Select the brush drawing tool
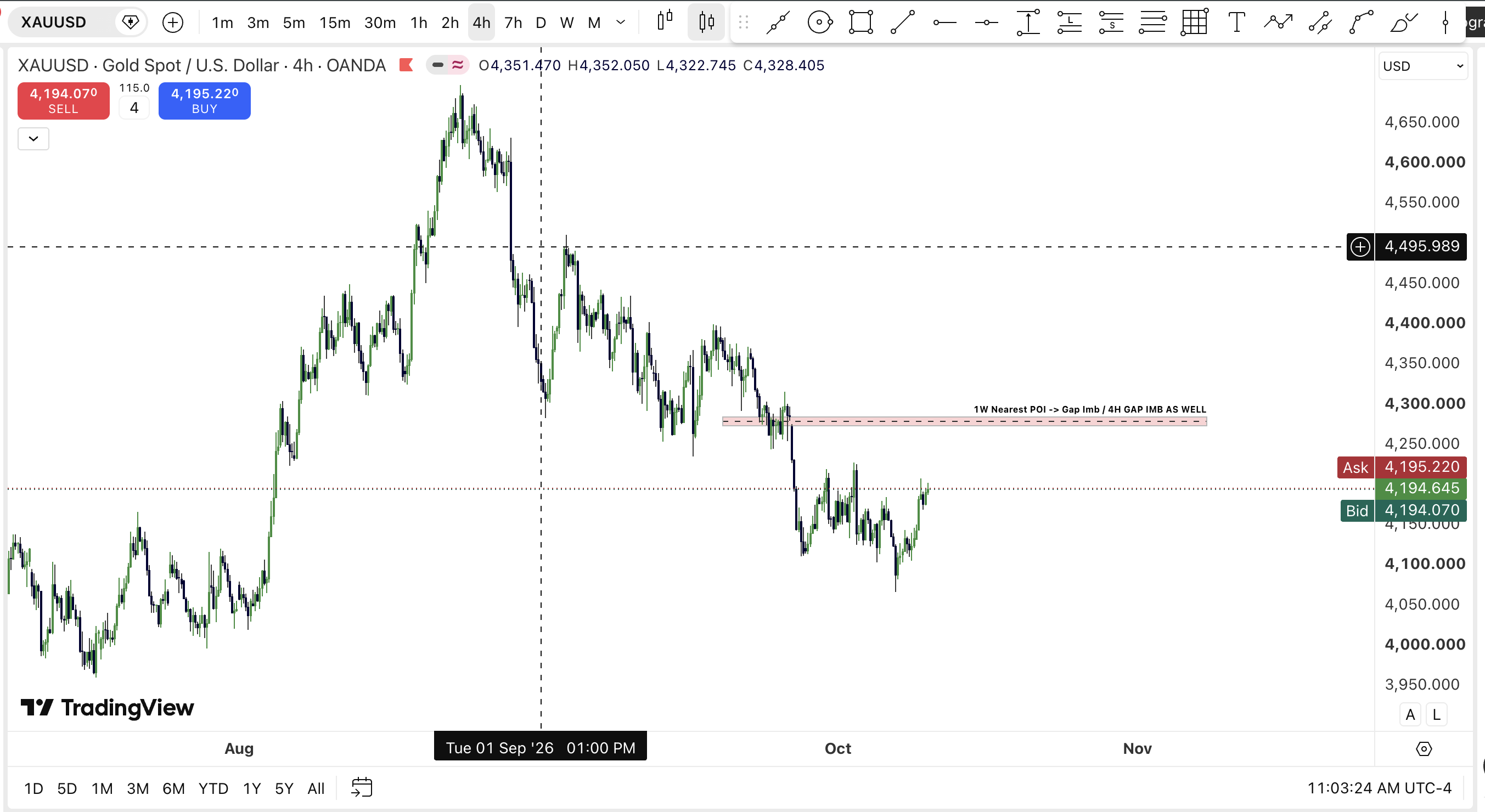This screenshot has width=1485, height=812. (x=1403, y=22)
